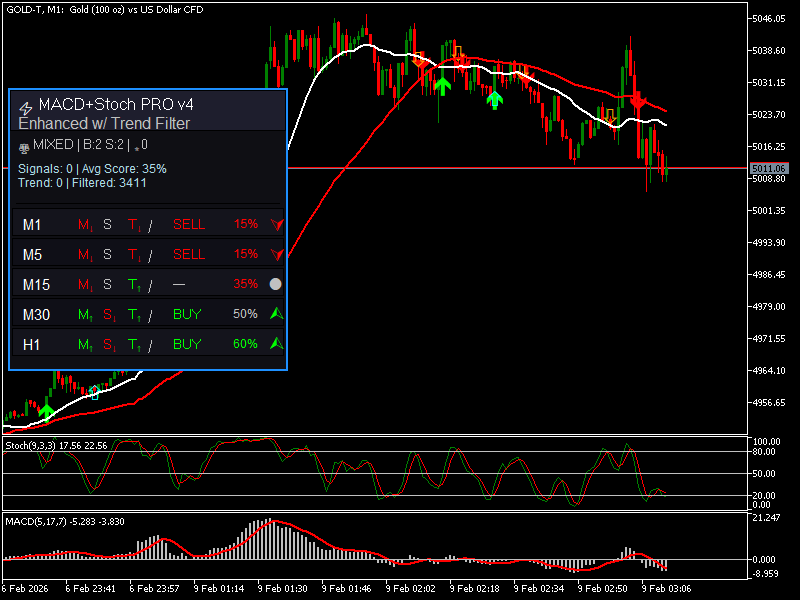Click the scale icon beside MIXED
This screenshot has width=800, height=600.
(x=23, y=149)
